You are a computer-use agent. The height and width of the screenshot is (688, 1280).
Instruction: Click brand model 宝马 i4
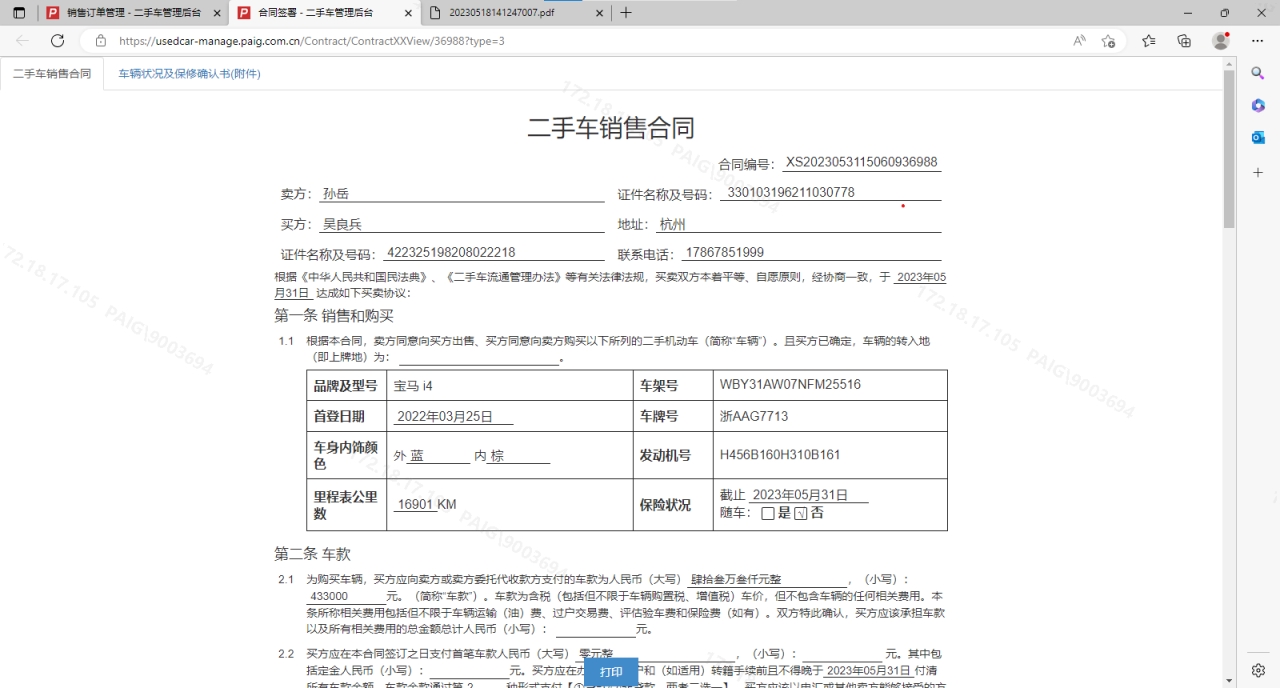pyautogui.click(x=413, y=386)
